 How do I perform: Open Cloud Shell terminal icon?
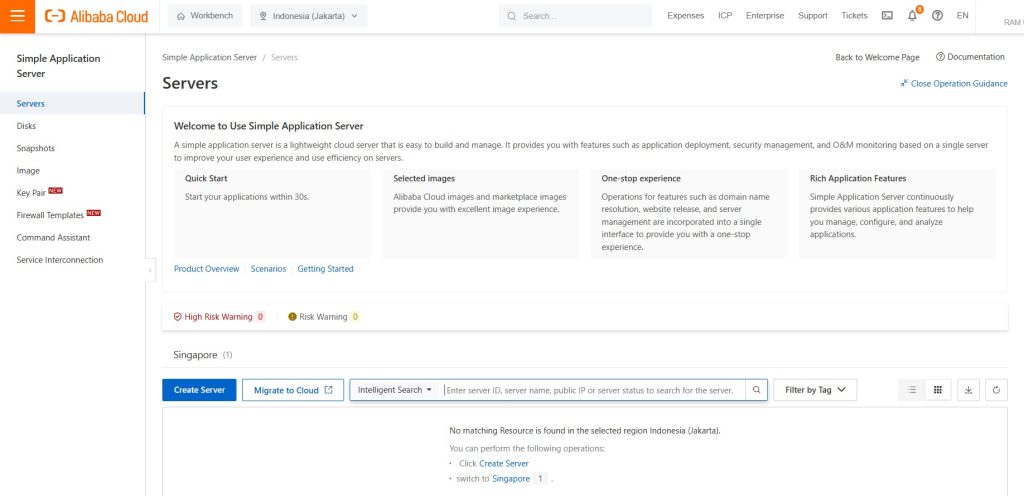coord(887,16)
